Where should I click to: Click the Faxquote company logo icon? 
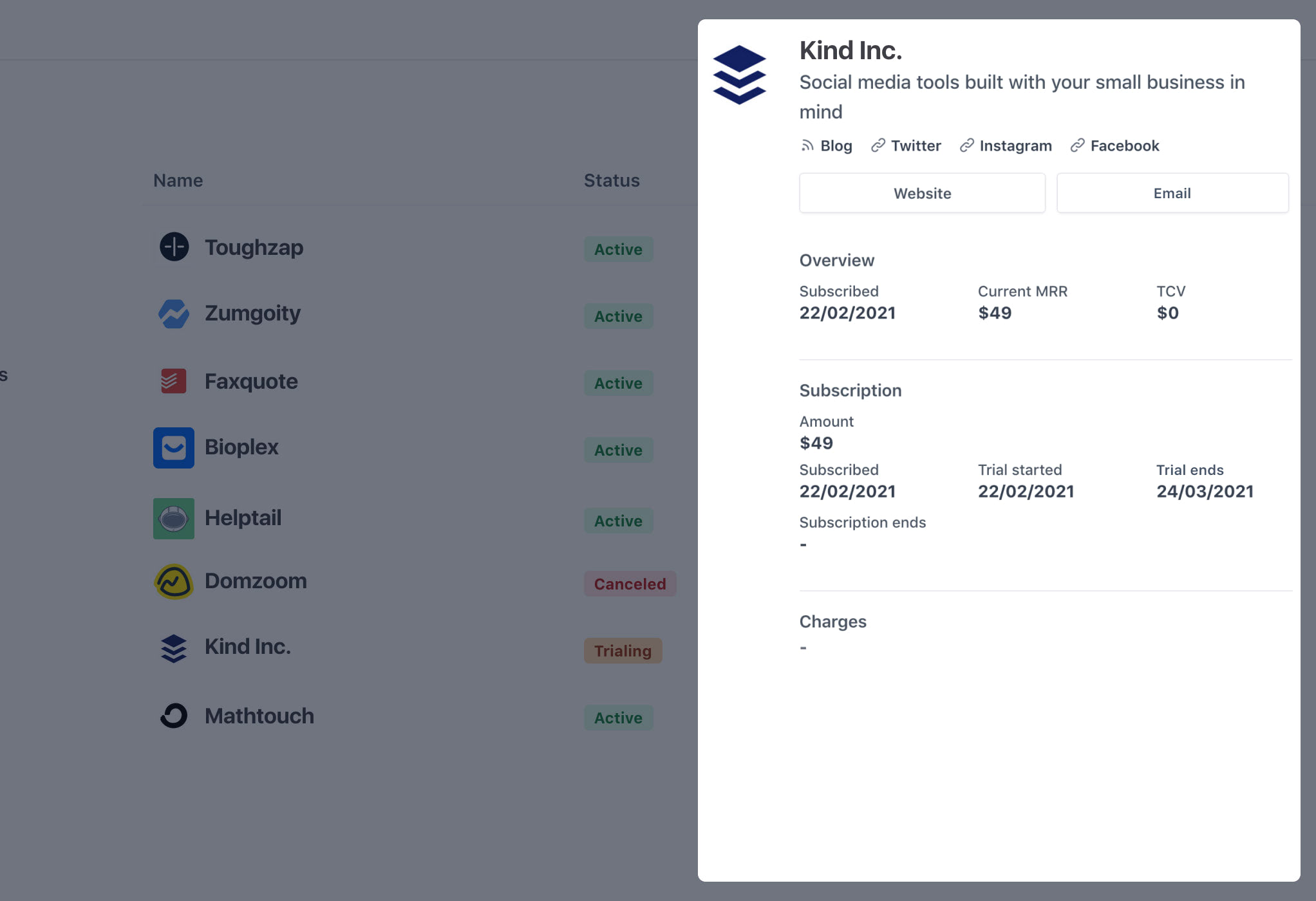click(x=174, y=381)
